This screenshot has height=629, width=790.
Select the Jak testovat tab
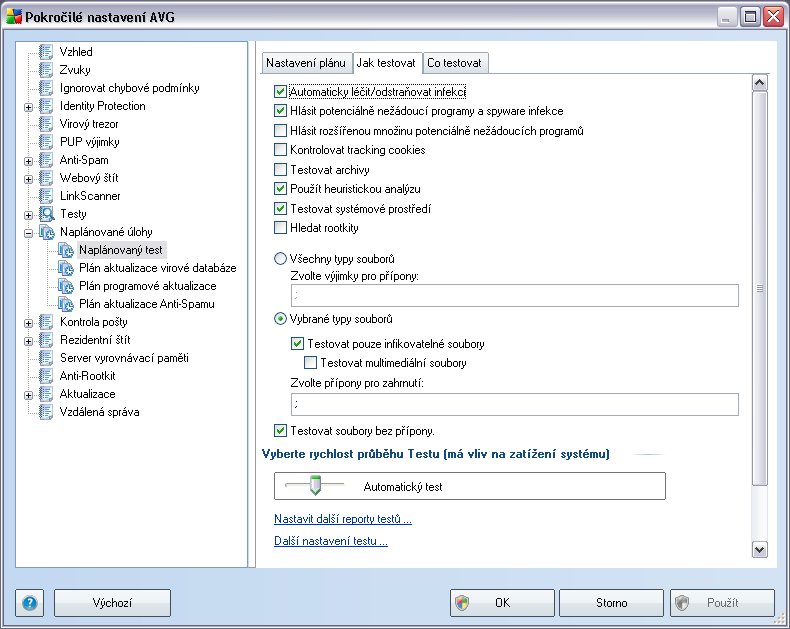click(386, 62)
